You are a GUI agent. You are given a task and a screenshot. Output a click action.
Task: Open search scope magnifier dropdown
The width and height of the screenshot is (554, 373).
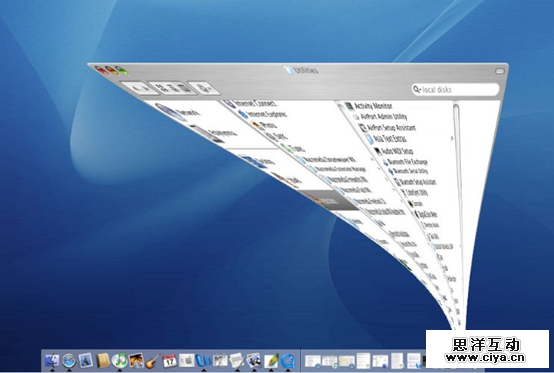click(417, 89)
